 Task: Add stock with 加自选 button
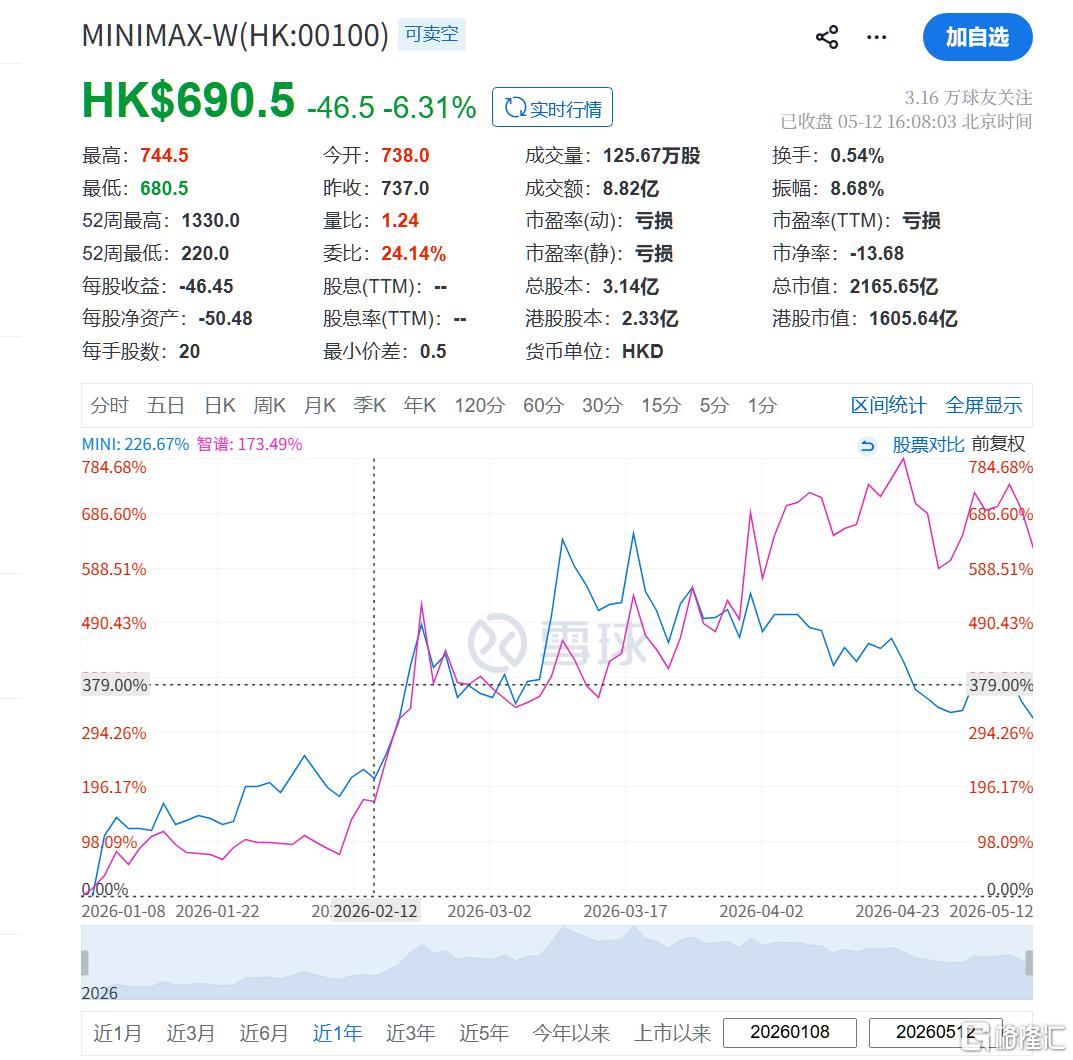(x=977, y=37)
